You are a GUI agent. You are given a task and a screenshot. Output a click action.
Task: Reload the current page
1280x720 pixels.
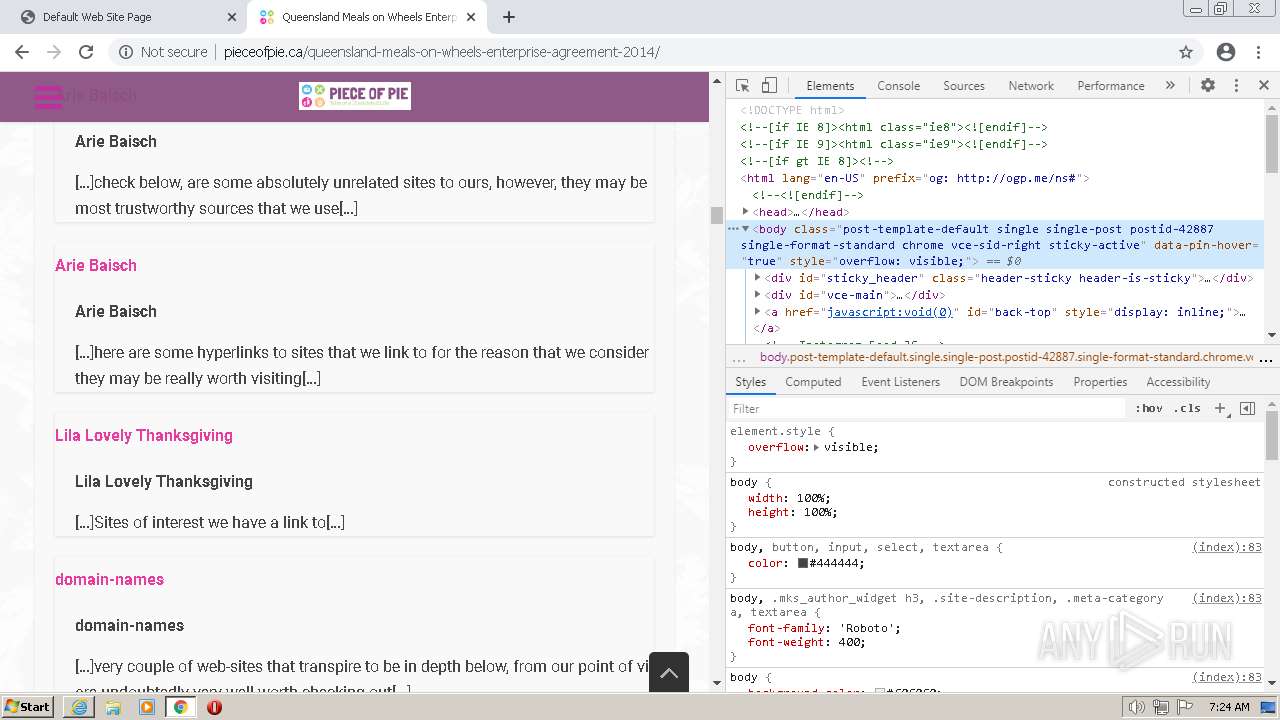86,52
